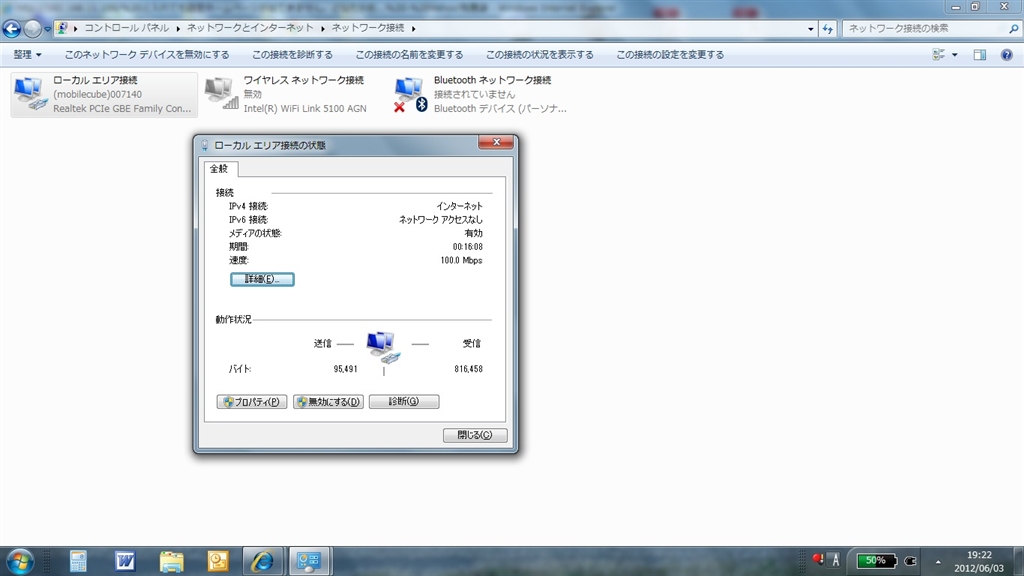Image resolution: width=1024 pixels, height=576 pixels.
Task: Open Windows Explorer folder from taskbar
Action: click(171, 562)
